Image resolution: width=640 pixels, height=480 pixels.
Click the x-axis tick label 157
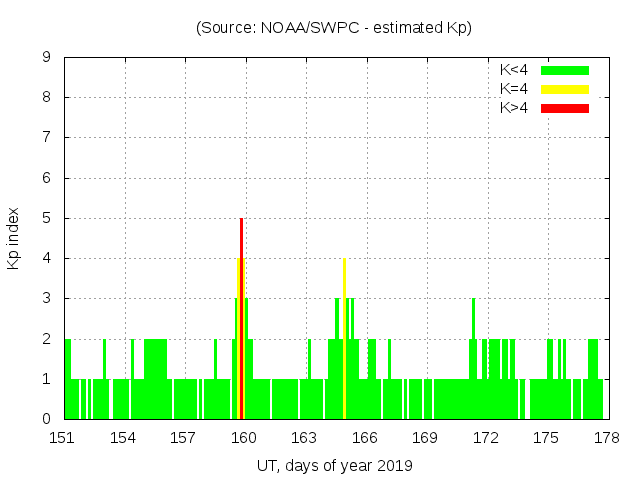(183, 438)
